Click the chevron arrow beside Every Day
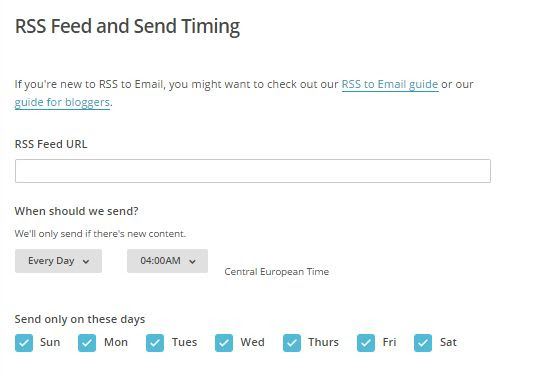Image resolution: width=557 pixels, height=381 pixels. (x=86, y=262)
